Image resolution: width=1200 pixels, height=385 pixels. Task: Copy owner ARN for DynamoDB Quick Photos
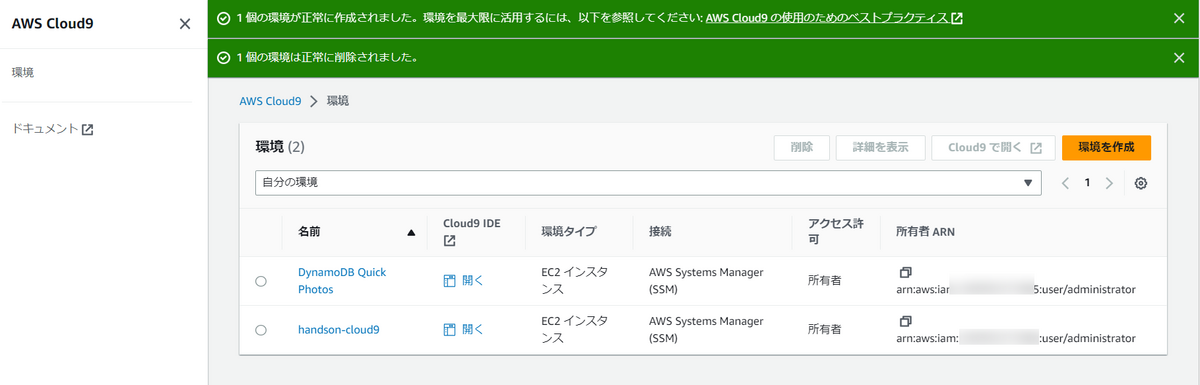pos(905,272)
